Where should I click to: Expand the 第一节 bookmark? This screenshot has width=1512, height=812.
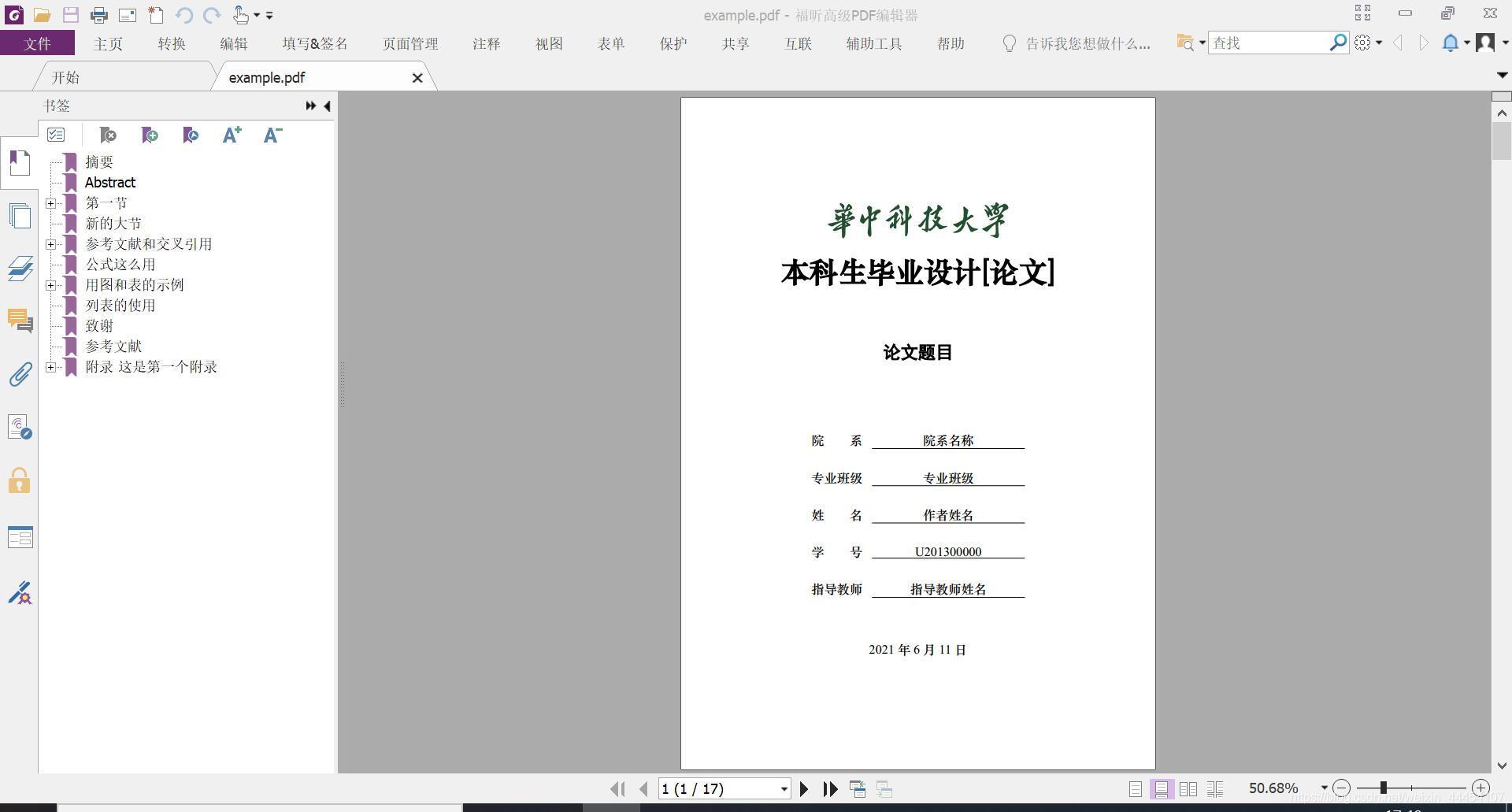tap(51, 203)
